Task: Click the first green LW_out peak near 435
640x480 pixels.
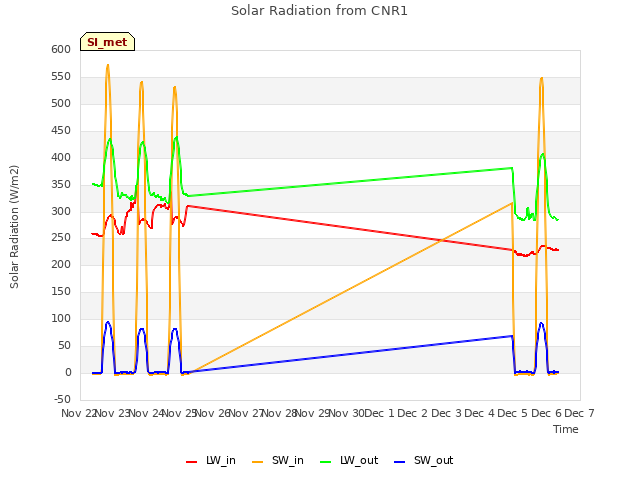Action: point(109,139)
